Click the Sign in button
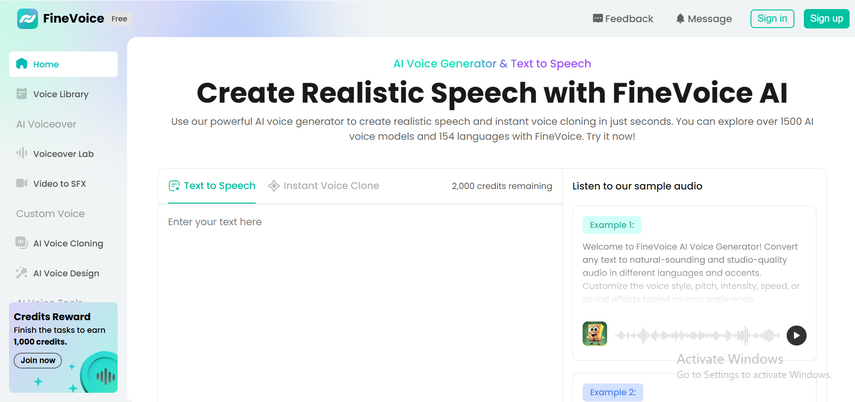The height and width of the screenshot is (402, 855). point(772,19)
